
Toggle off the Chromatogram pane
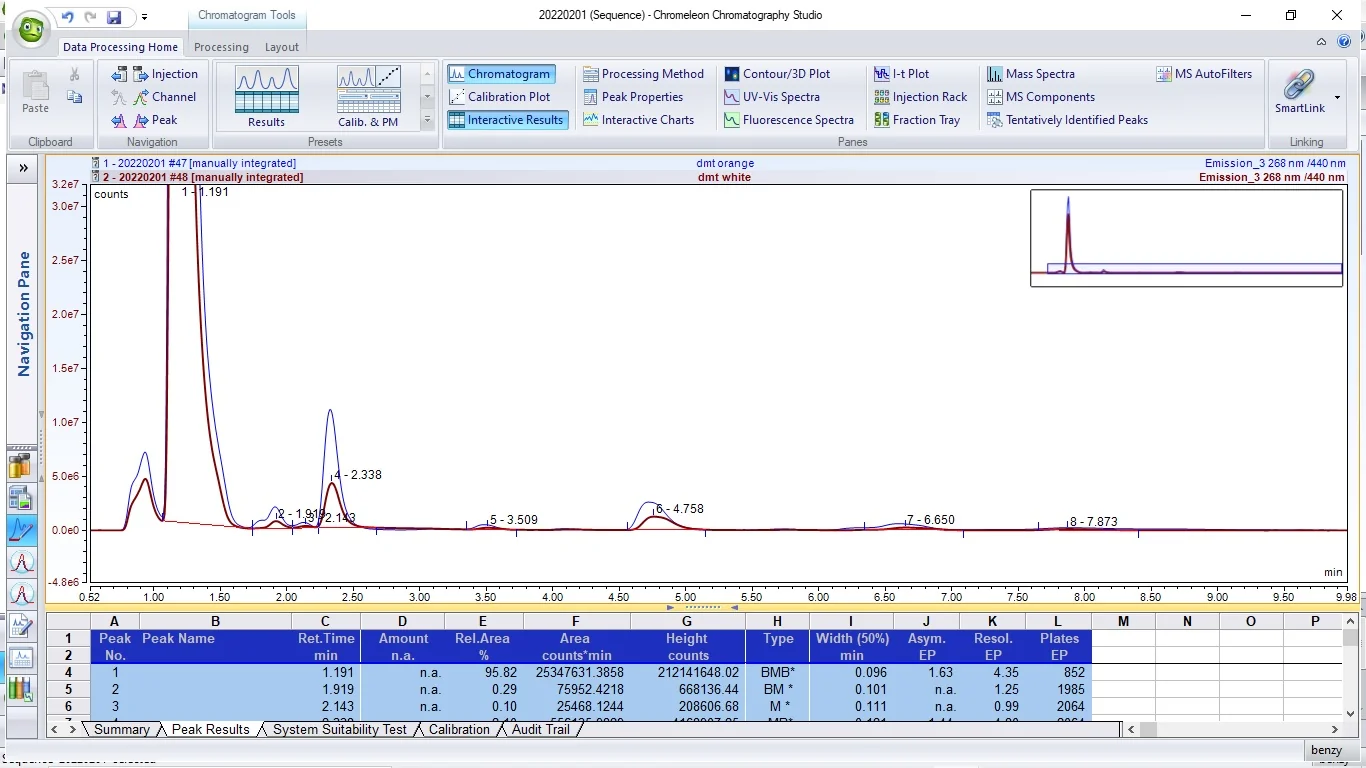click(500, 74)
